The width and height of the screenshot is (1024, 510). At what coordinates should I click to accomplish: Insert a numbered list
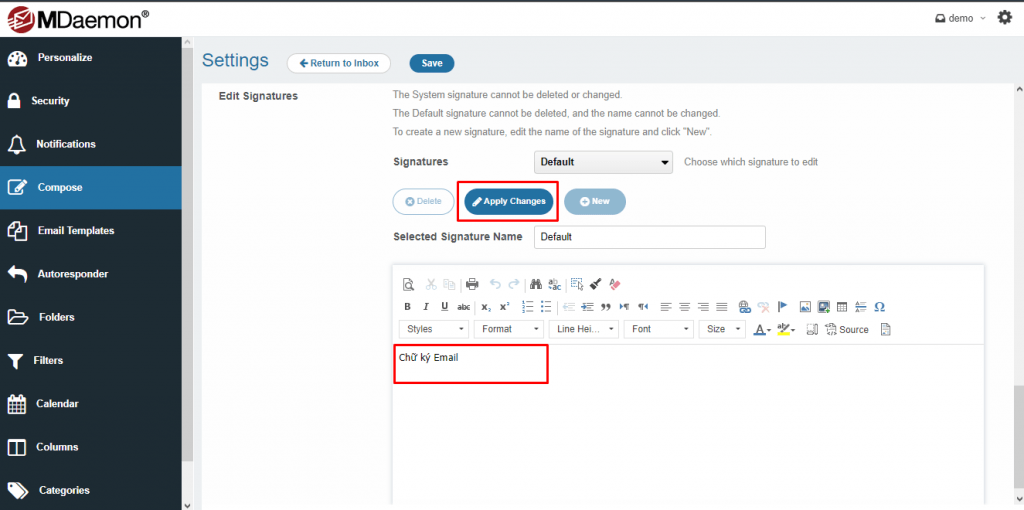pyautogui.click(x=527, y=307)
